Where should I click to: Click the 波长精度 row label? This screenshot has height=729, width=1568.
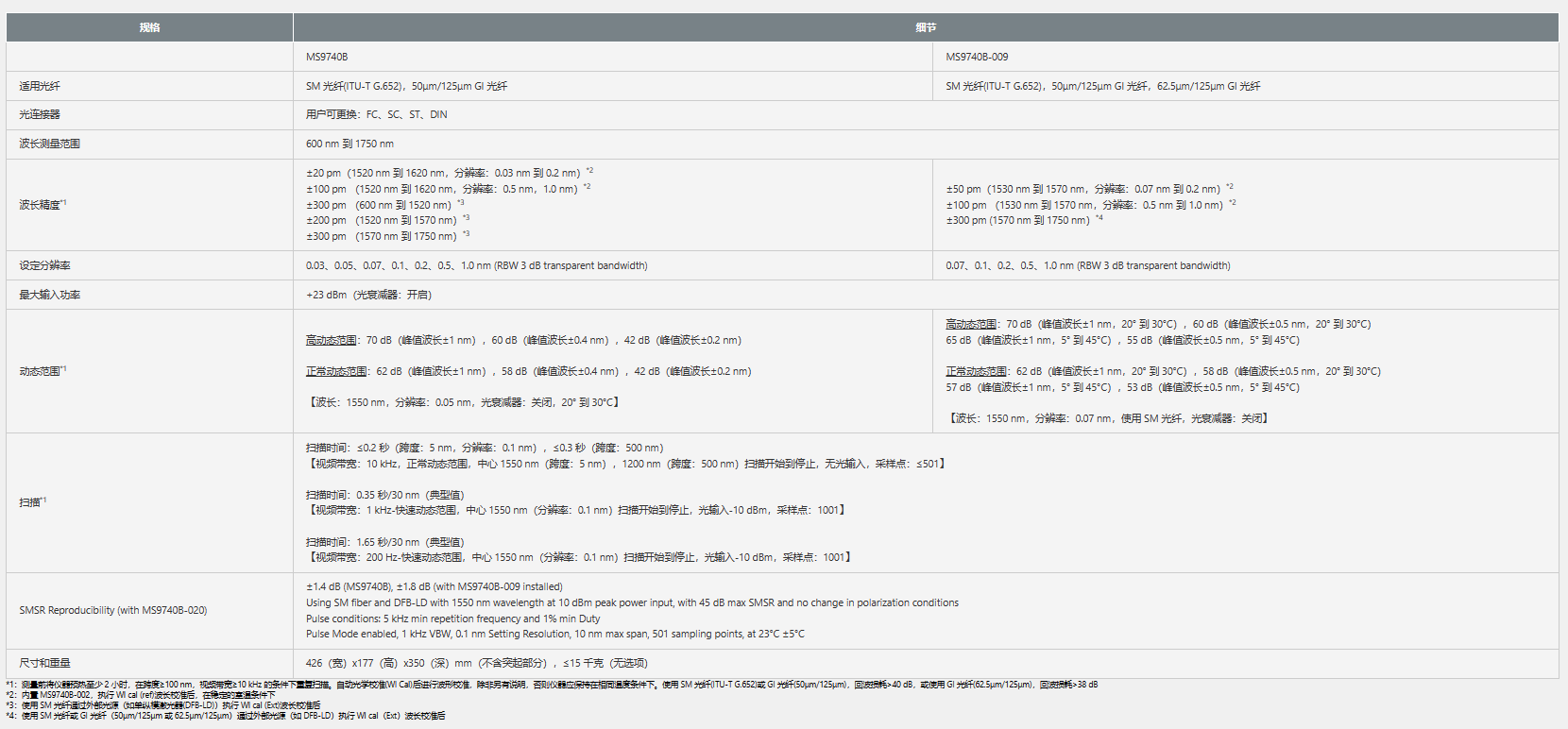tap(41, 205)
